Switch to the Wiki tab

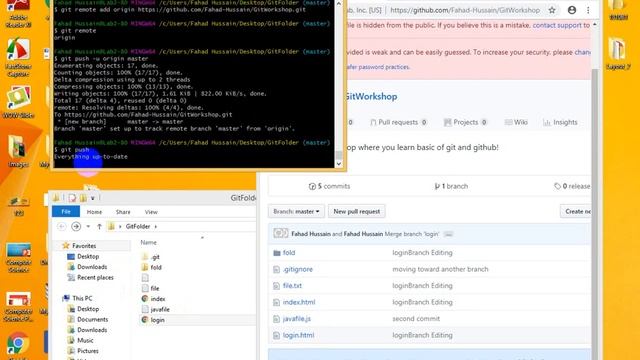coord(516,122)
